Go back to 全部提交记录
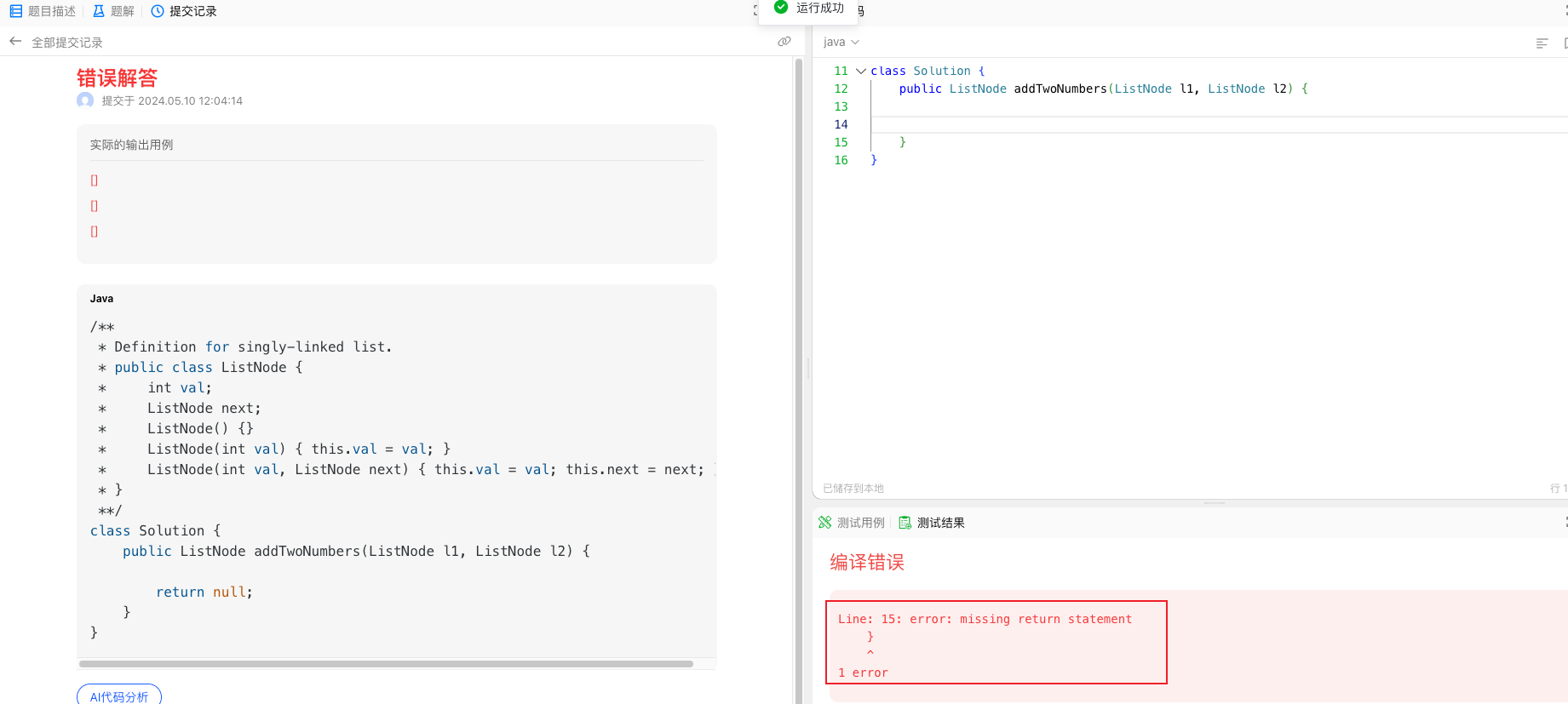This screenshot has height=704, width=1568. 67,43
